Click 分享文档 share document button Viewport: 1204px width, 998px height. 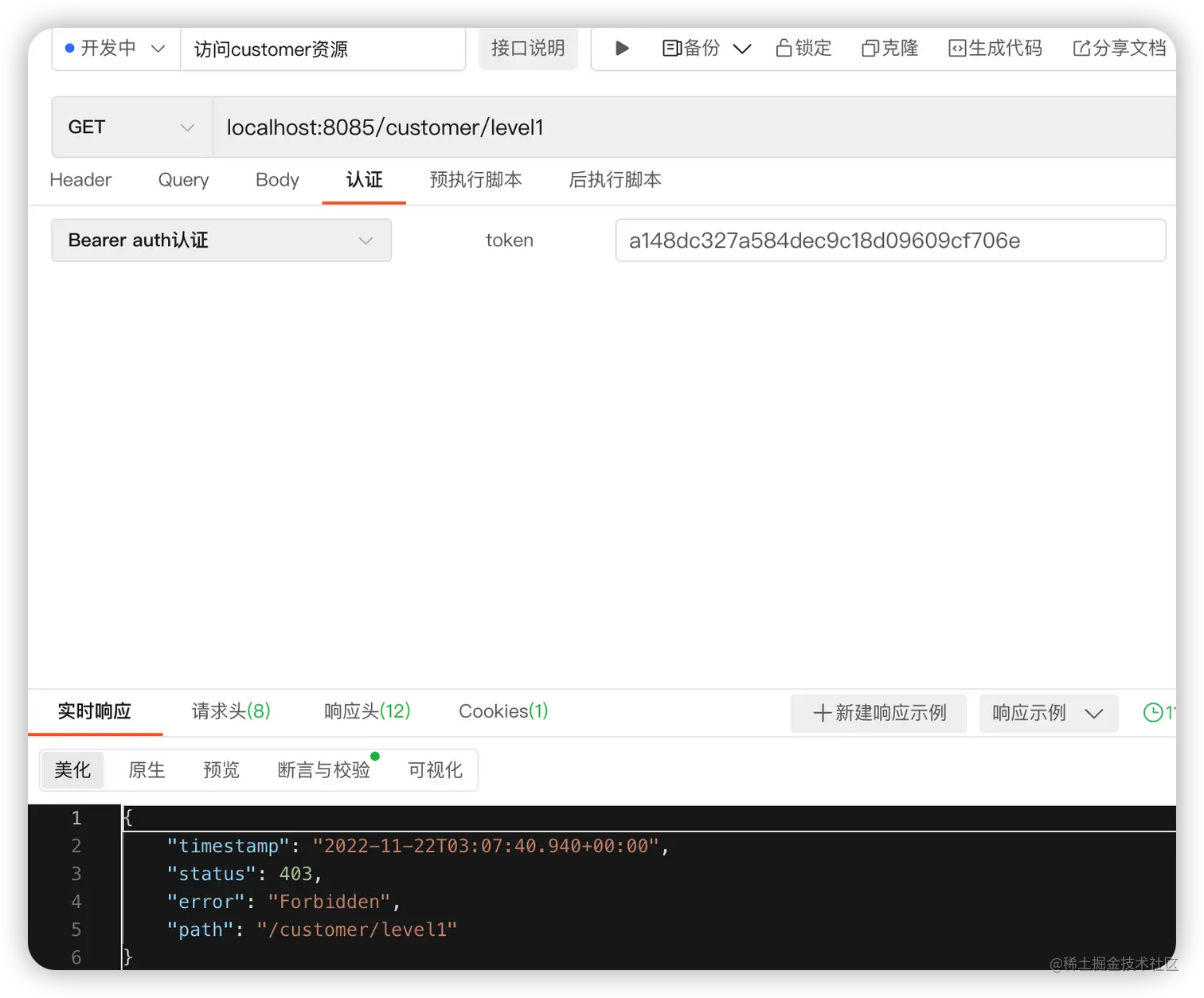[x=1120, y=49]
